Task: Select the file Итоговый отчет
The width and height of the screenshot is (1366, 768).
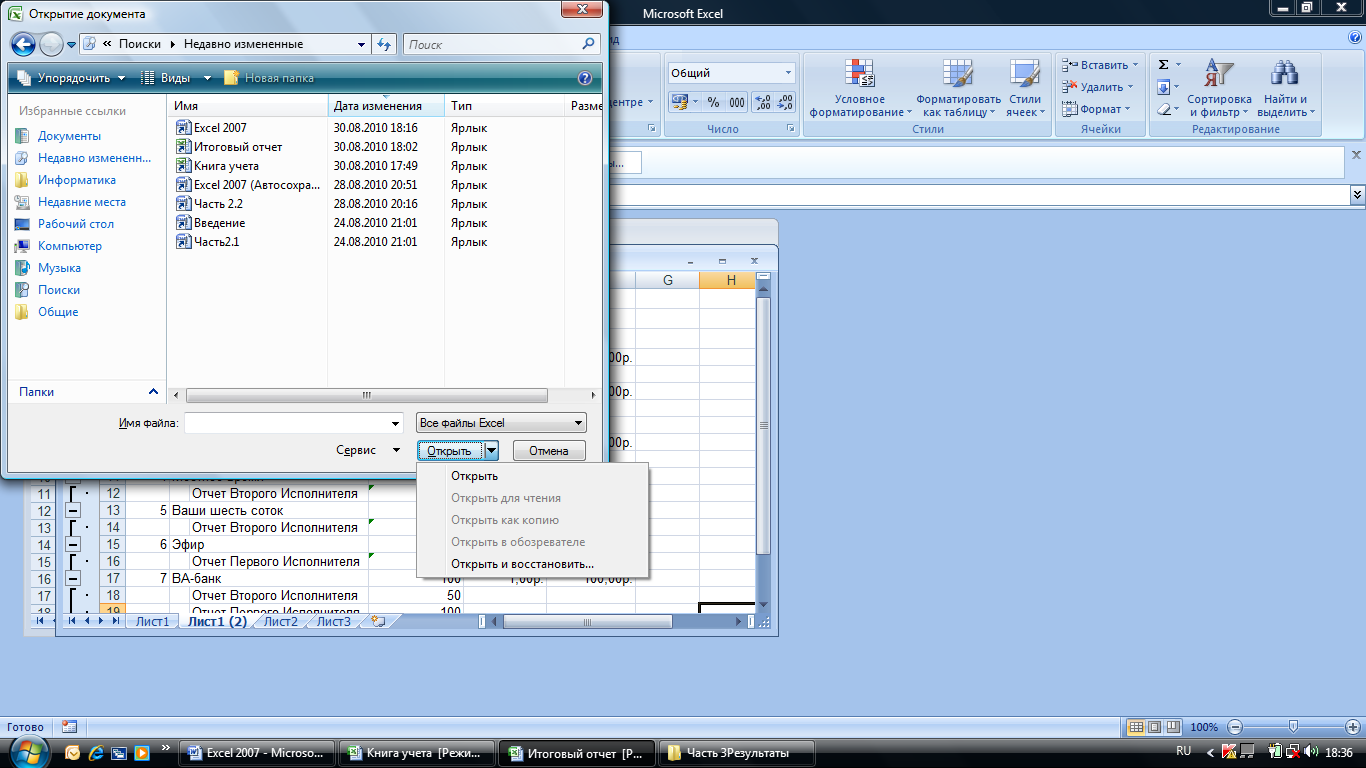Action: [238, 147]
